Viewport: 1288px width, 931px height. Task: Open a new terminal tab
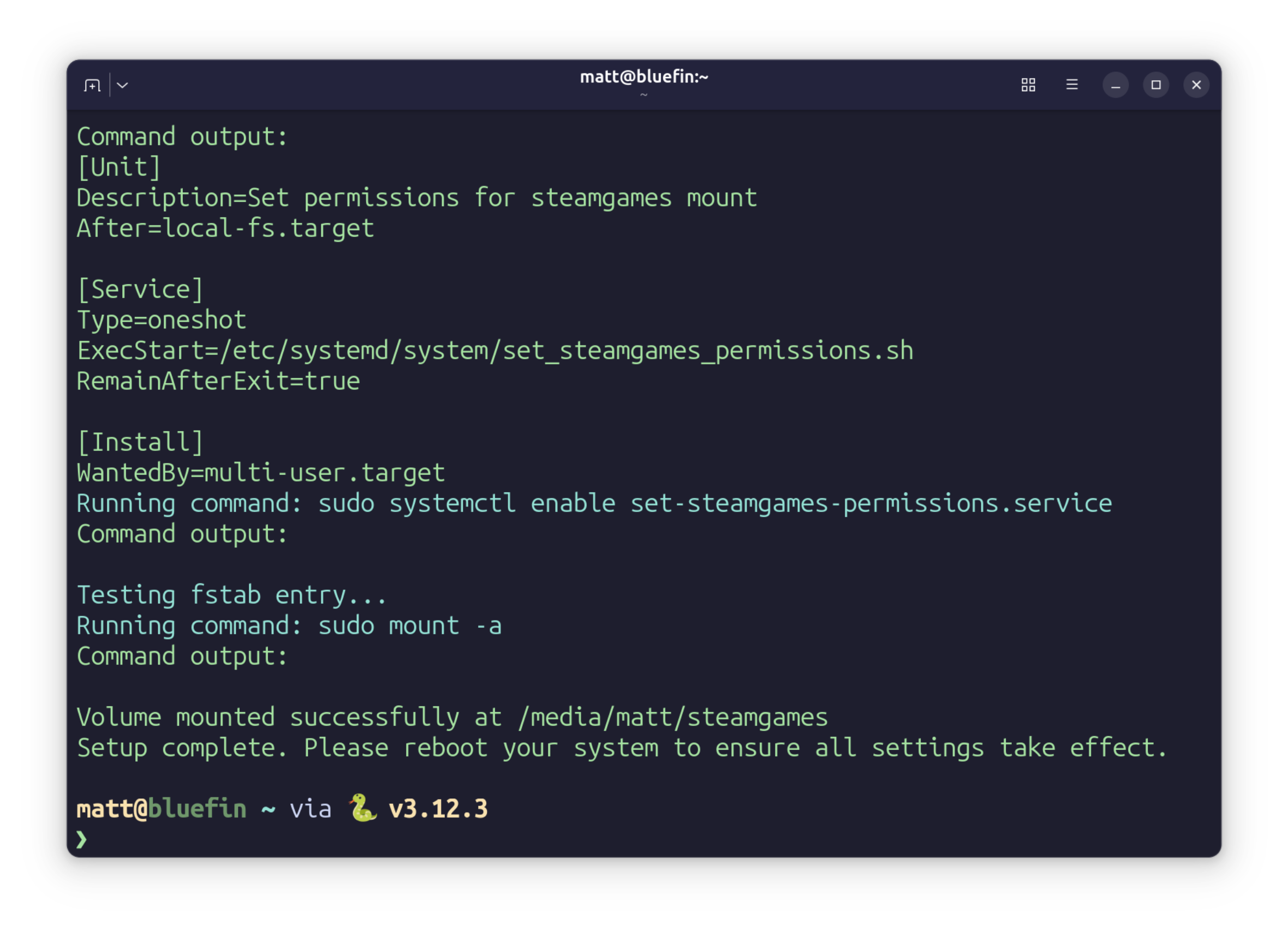pyautogui.click(x=92, y=85)
